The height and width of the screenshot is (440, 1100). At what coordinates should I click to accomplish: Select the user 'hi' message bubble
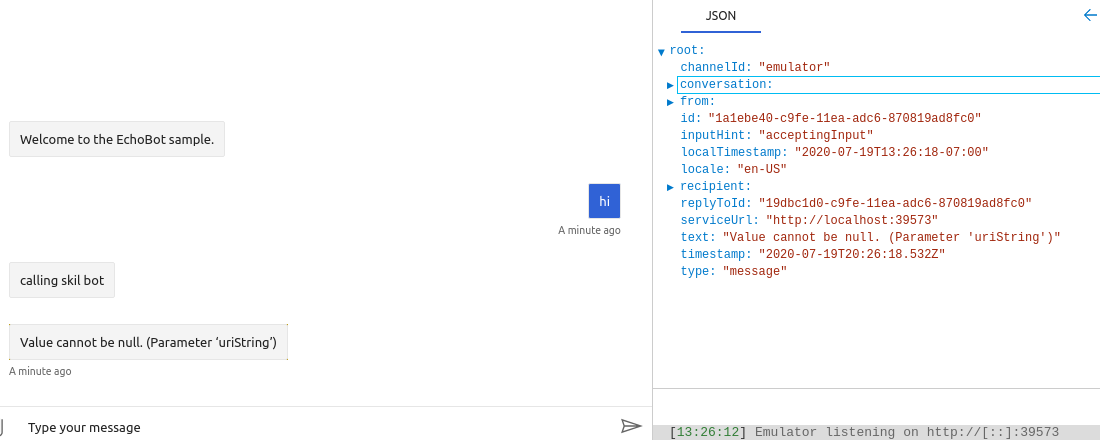tap(604, 201)
